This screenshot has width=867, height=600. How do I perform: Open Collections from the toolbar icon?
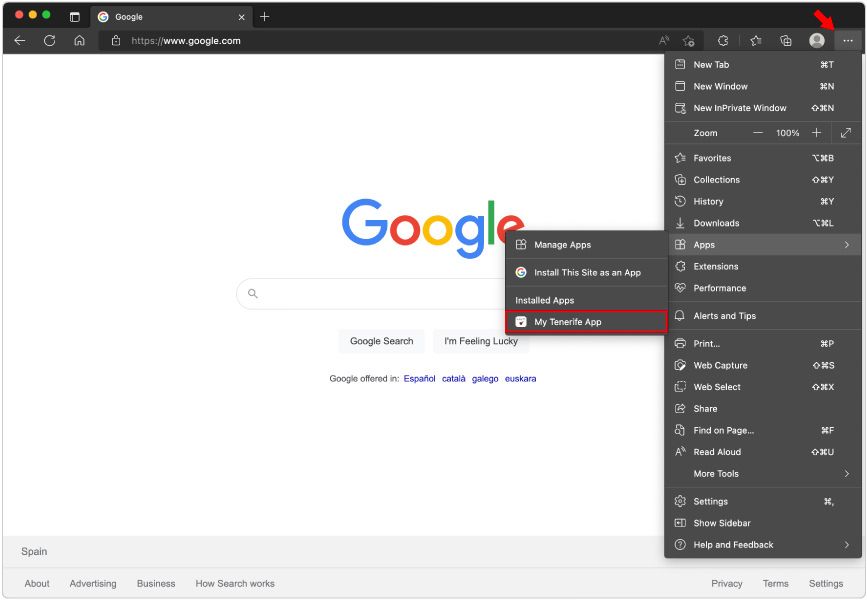(785, 41)
